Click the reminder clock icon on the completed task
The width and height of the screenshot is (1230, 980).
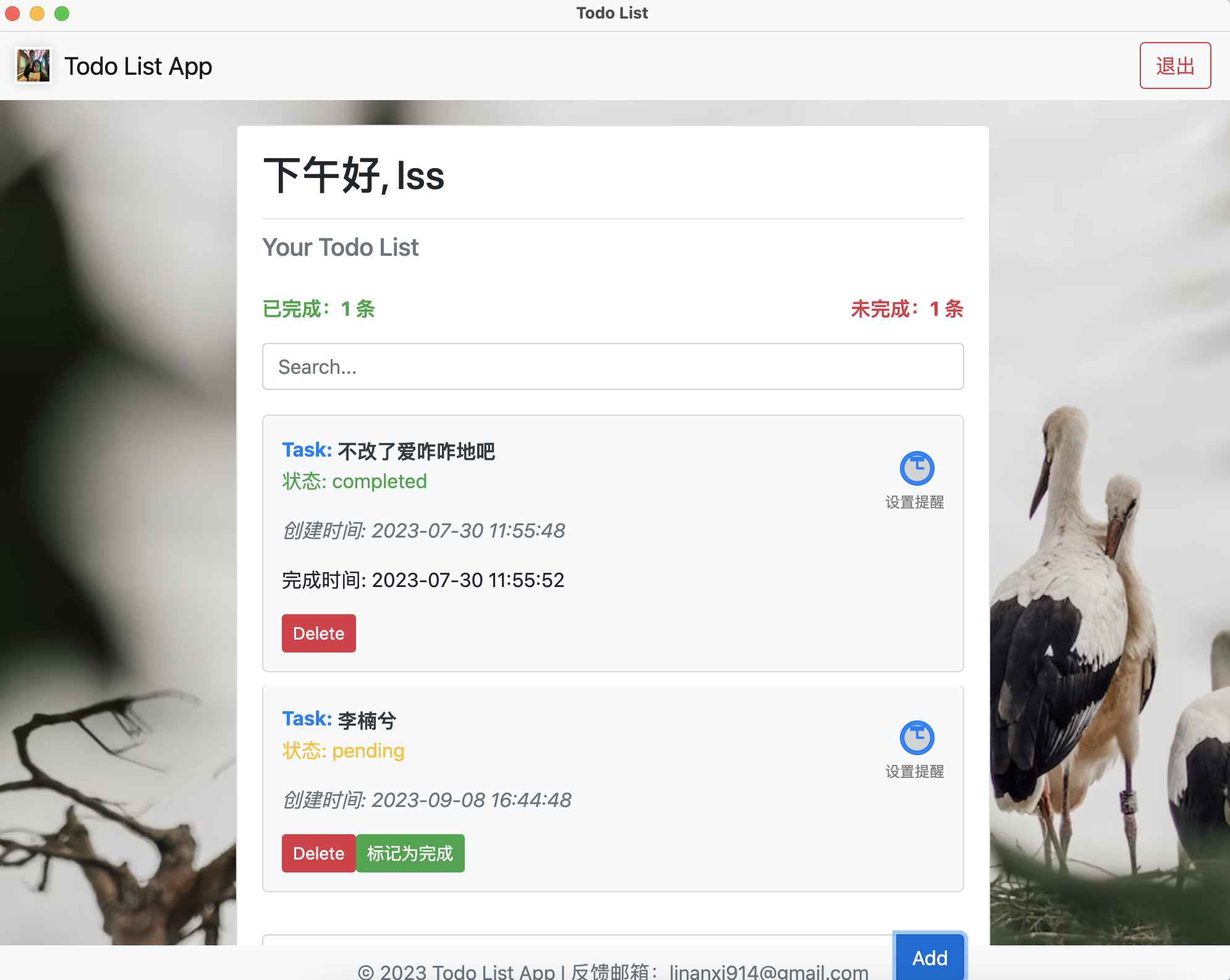pyautogui.click(x=917, y=468)
